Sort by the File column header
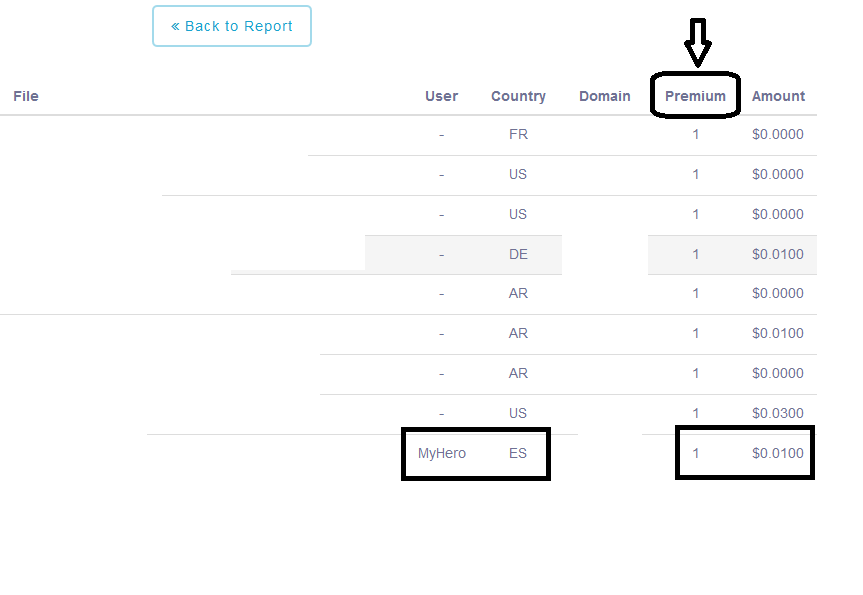This screenshot has width=863, height=595. click(x=26, y=96)
